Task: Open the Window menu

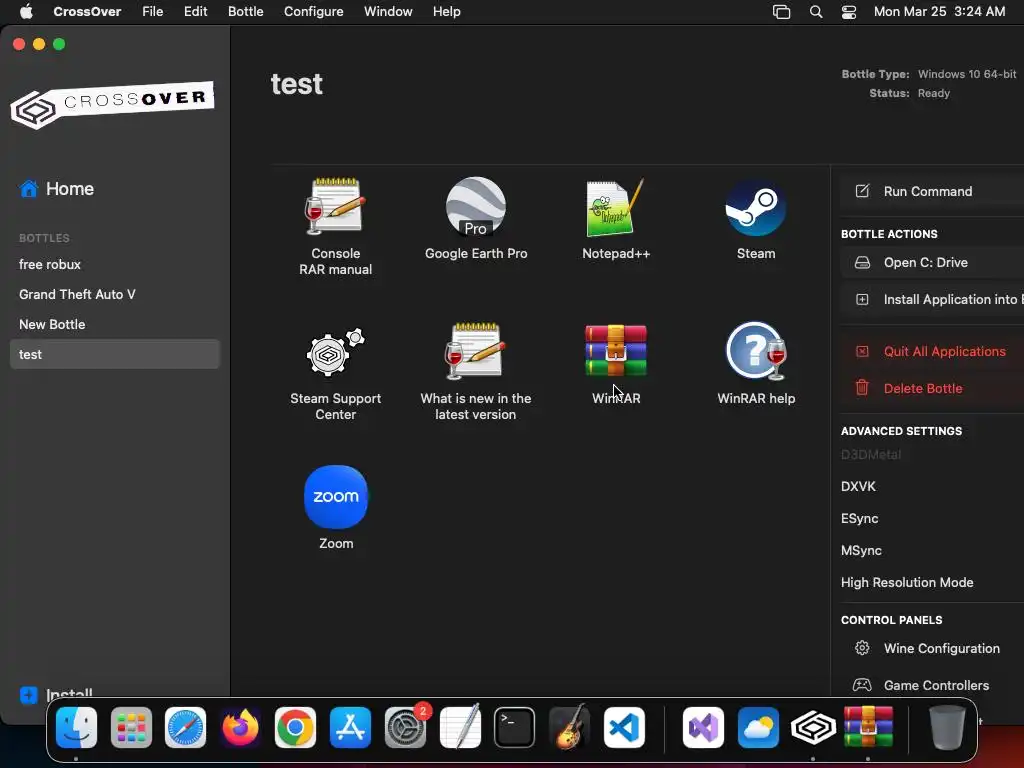Action: click(x=388, y=12)
